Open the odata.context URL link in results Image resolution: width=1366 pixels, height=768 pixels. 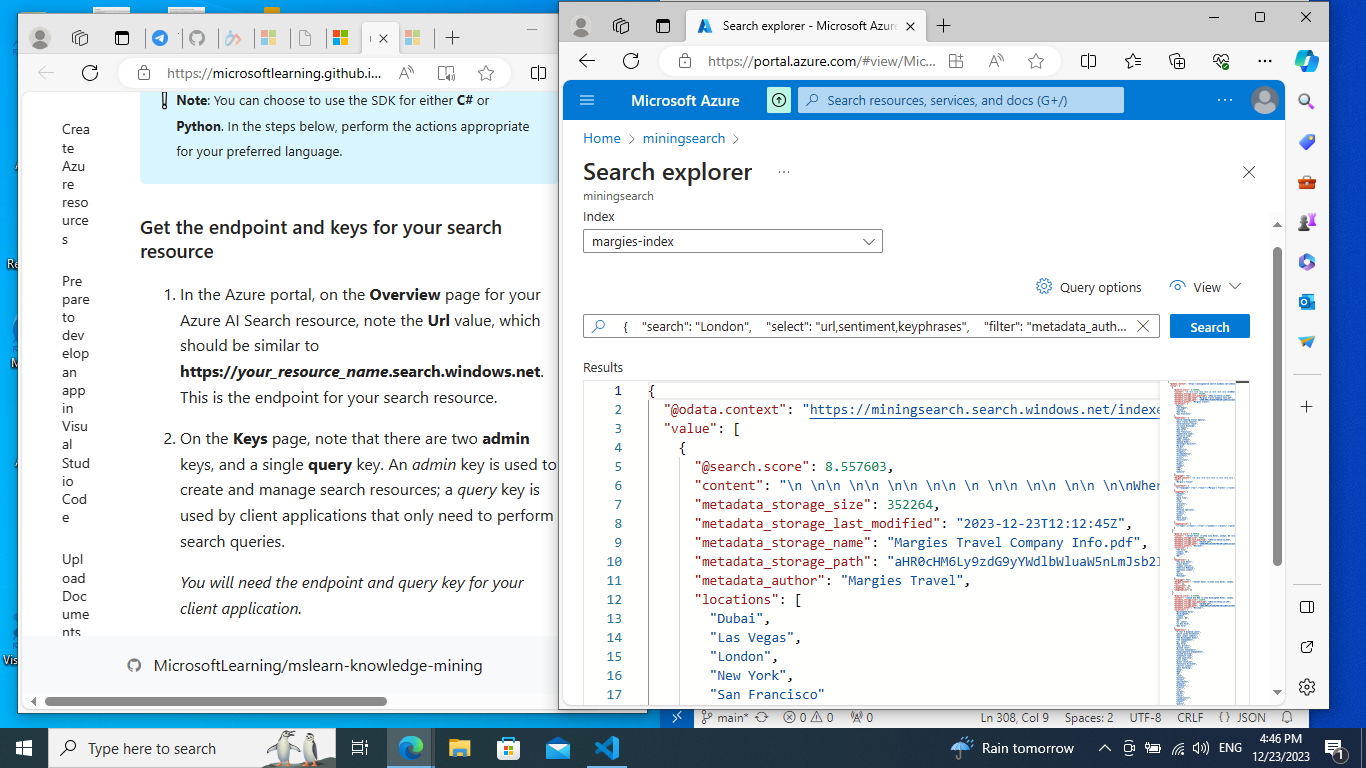(984, 409)
